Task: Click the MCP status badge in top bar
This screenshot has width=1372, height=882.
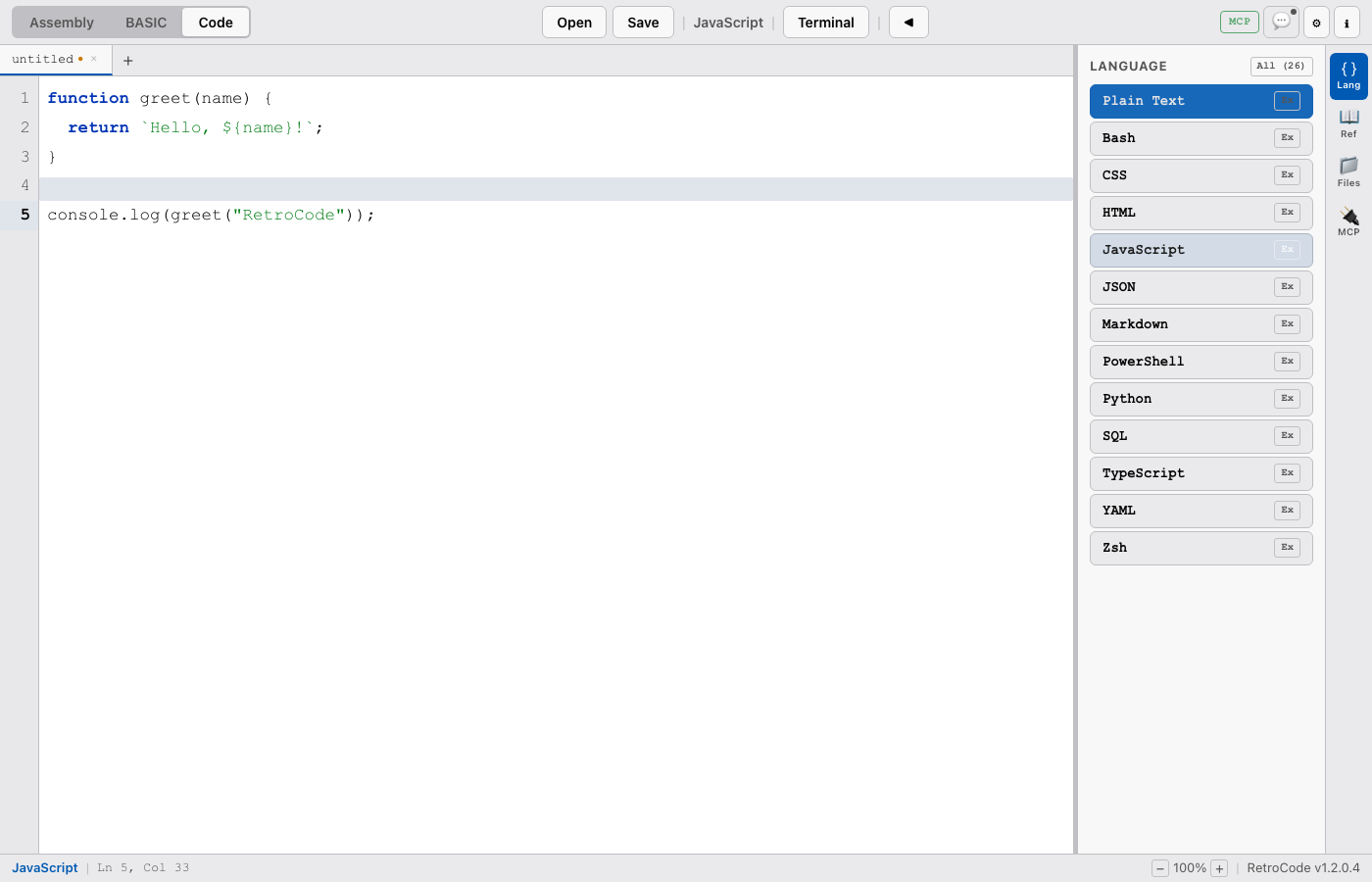Action: coord(1239,22)
